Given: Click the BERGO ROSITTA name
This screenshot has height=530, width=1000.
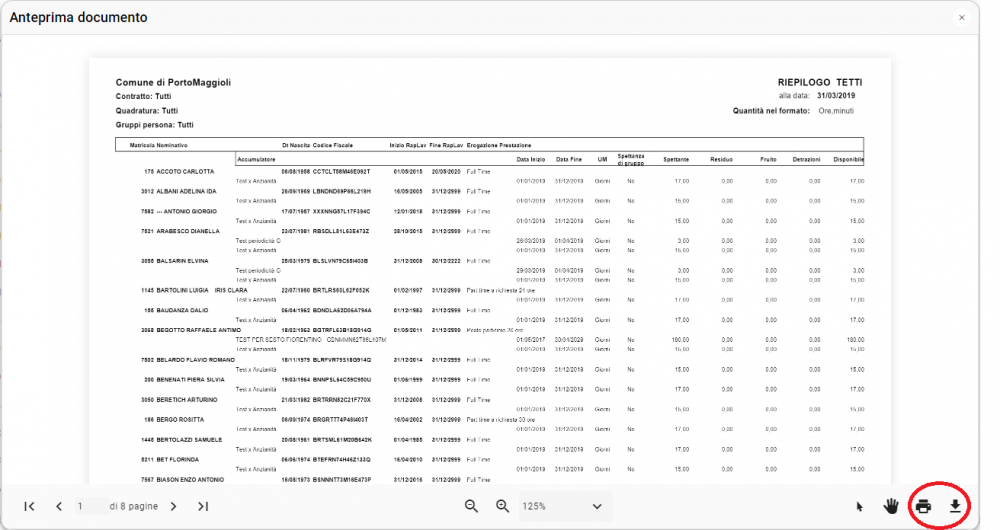Looking at the screenshot, I should pyautogui.click(x=180, y=420).
